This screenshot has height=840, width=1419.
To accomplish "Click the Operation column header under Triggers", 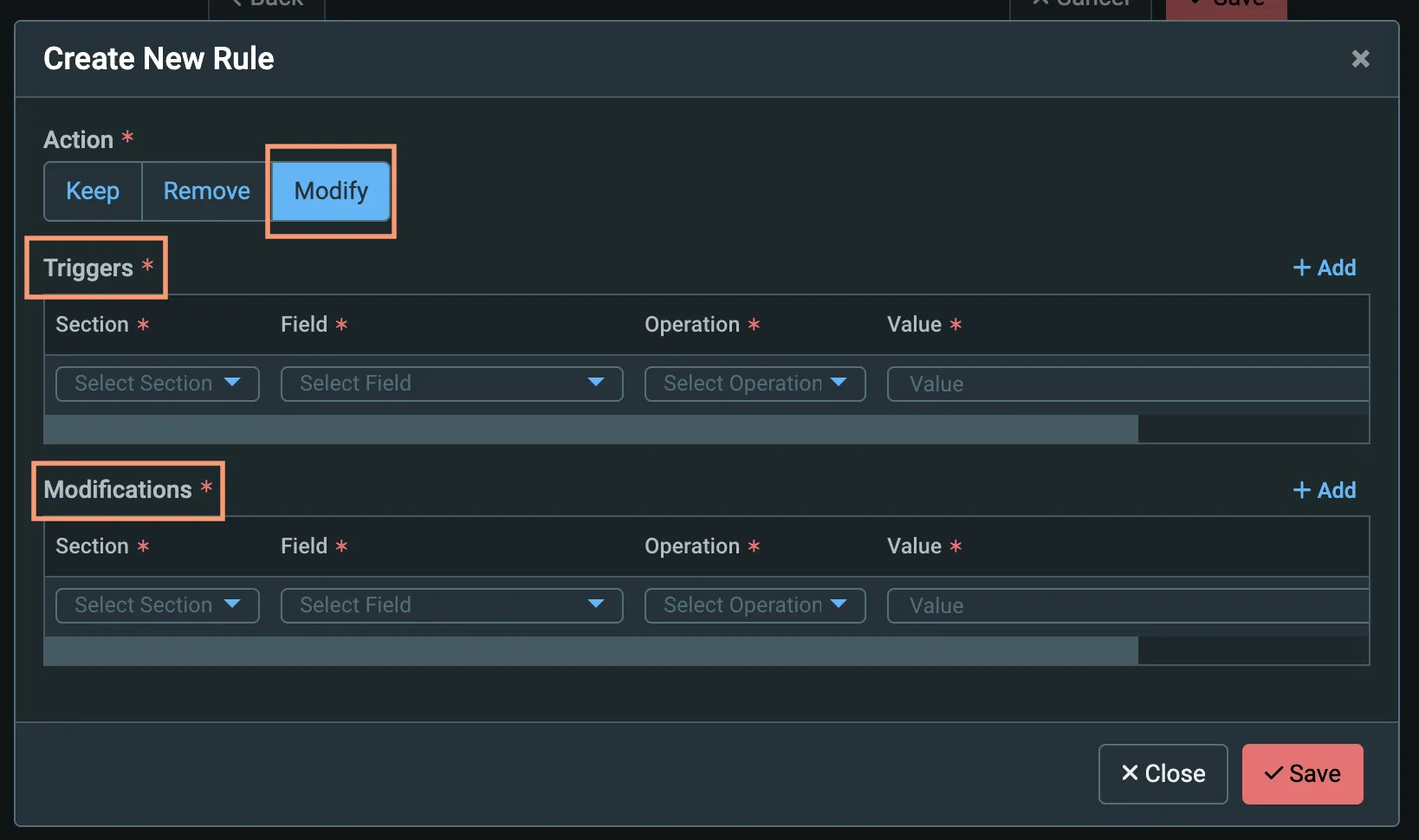I will 692,325.
